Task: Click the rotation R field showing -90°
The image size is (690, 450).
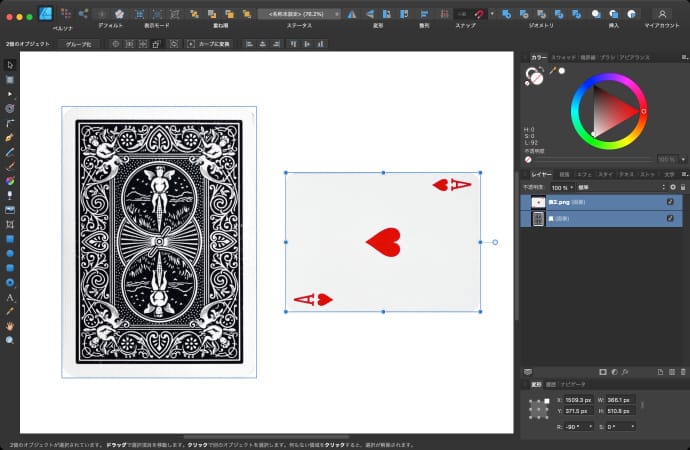Action: pos(575,427)
